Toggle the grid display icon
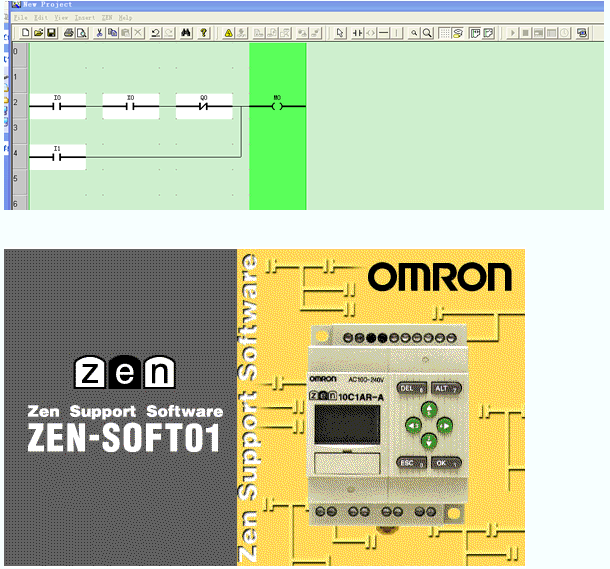The width and height of the screenshot is (610, 569). [x=444, y=33]
